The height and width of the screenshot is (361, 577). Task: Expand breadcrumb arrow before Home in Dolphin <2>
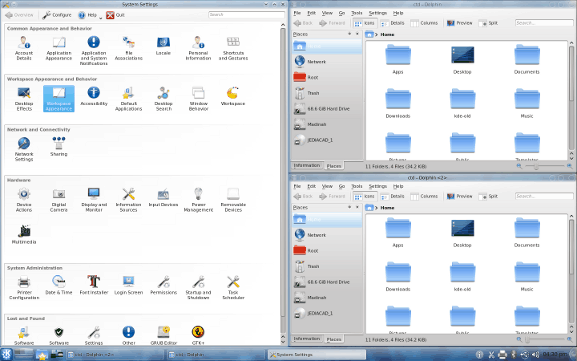tap(376, 208)
